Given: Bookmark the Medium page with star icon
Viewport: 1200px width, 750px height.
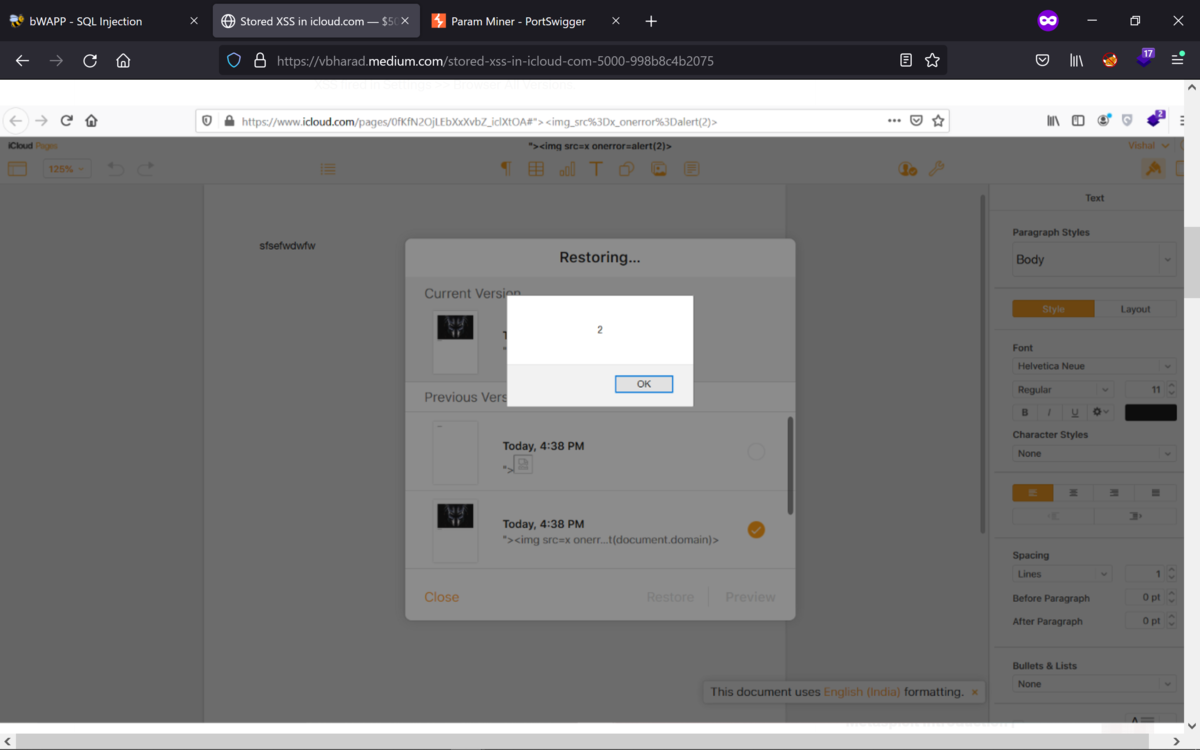Looking at the screenshot, I should tap(932, 61).
